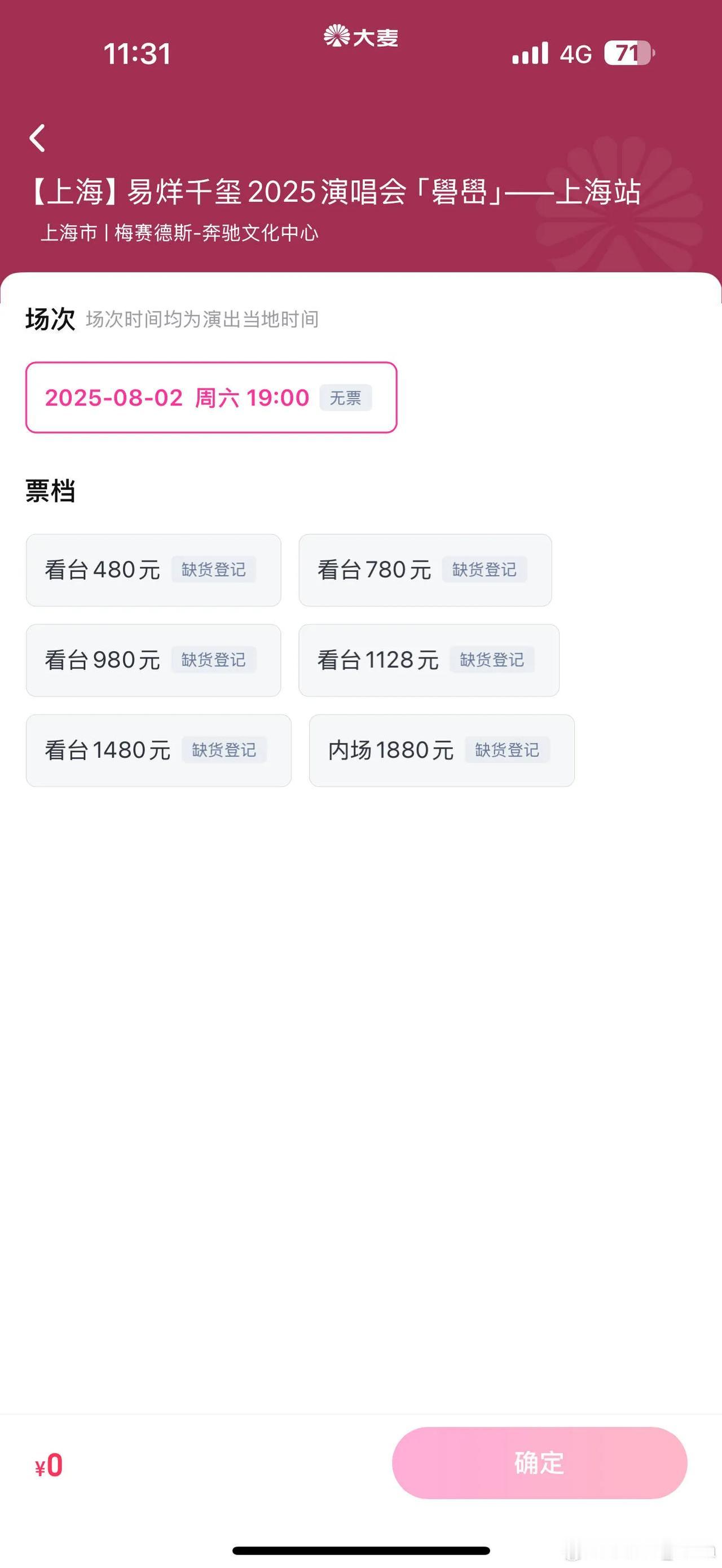Screen dimensions: 722x1568
Task: Tap the 11:31 clock in status bar
Action: coord(137,54)
